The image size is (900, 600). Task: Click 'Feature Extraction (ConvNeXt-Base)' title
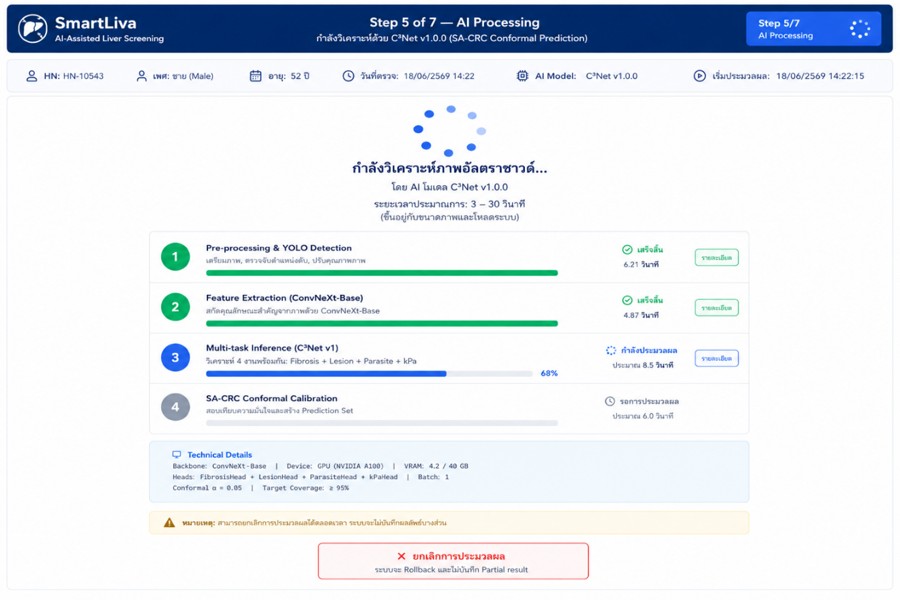click(x=284, y=298)
